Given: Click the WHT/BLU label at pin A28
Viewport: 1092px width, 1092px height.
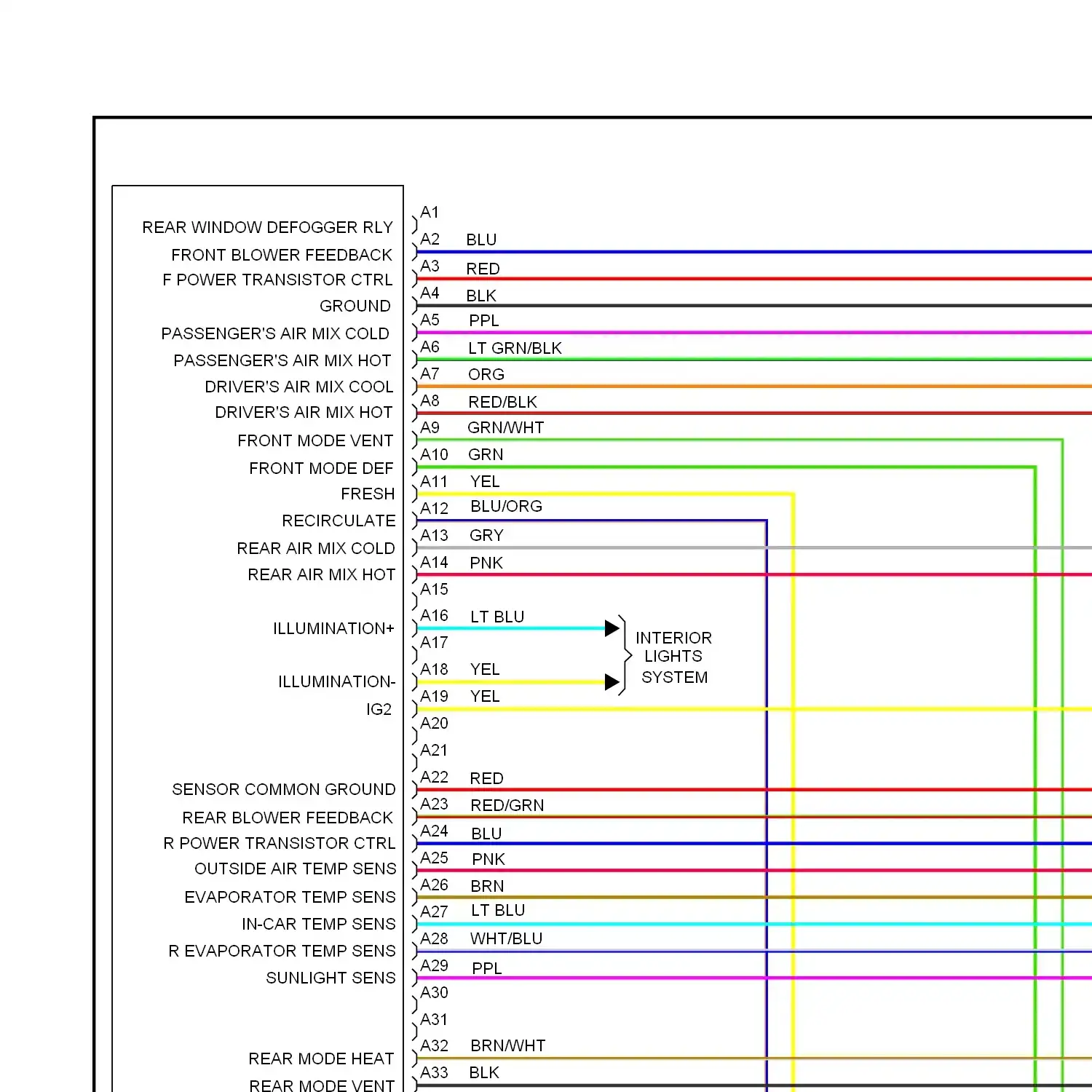Looking at the screenshot, I should (506, 939).
